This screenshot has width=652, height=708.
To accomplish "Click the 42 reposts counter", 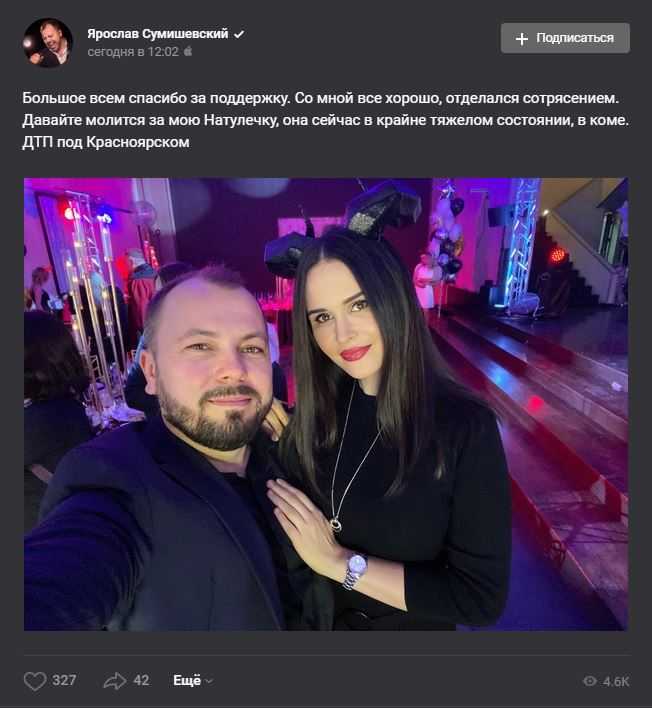I will point(141,680).
